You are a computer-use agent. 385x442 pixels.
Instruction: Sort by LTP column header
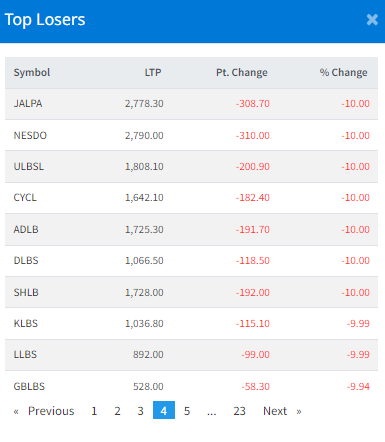point(153,72)
